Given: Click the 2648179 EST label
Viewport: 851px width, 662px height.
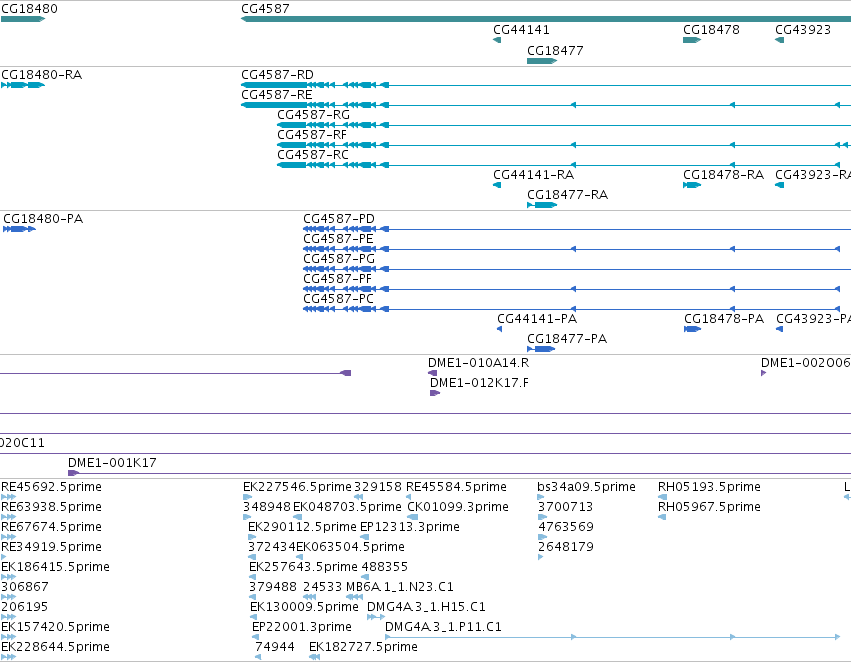Looking at the screenshot, I should click(x=566, y=547).
